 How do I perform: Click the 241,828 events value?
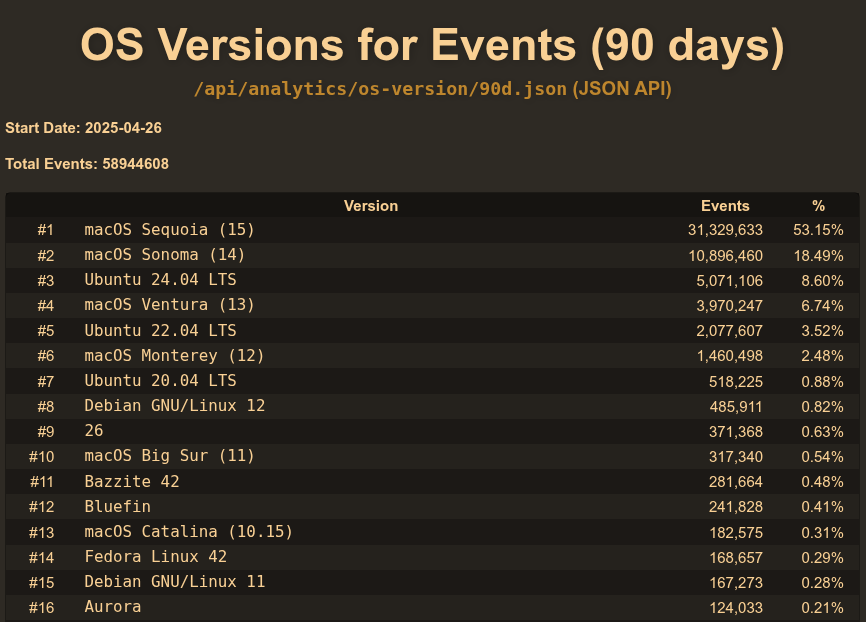(x=736, y=507)
